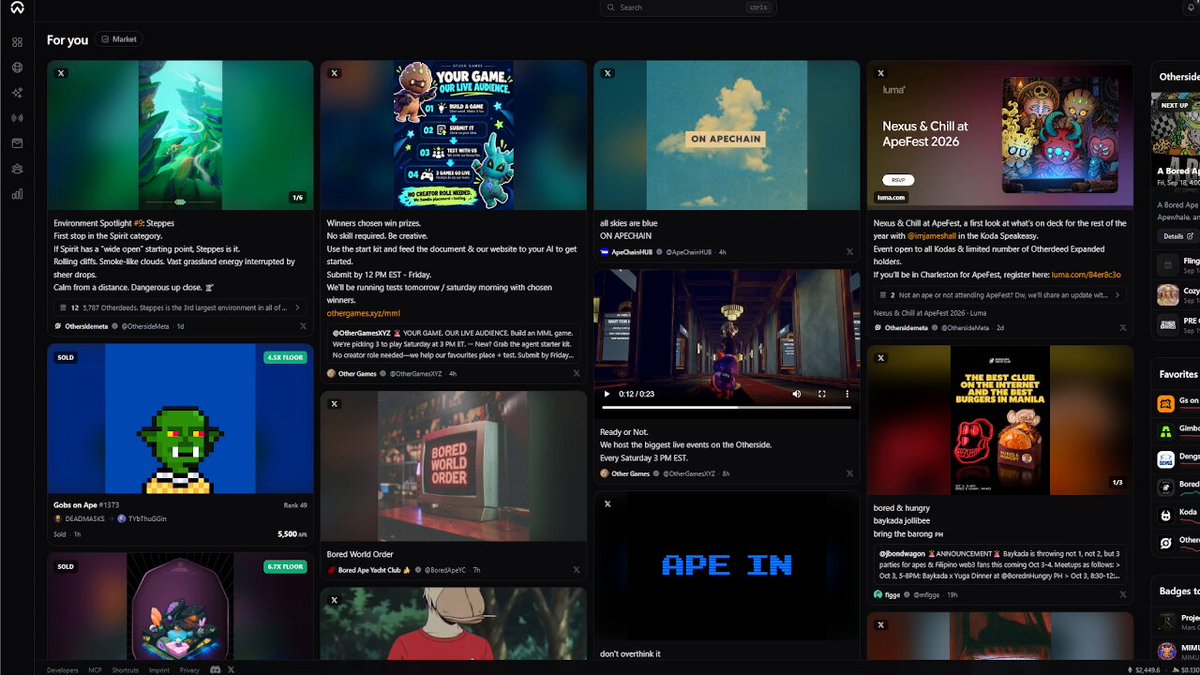Open the TYbThuGGin buyer profile
The width and height of the screenshot is (1200, 675).
point(142,519)
